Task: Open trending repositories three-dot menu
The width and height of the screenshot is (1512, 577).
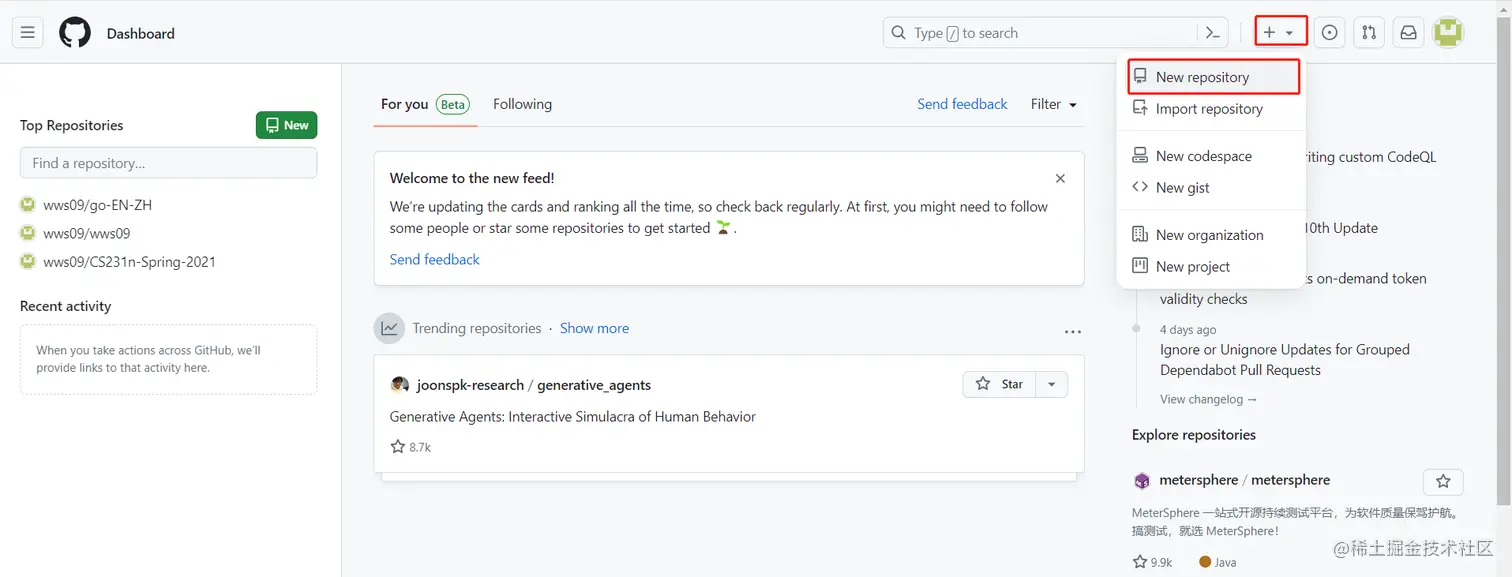Action: point(1073,331)
